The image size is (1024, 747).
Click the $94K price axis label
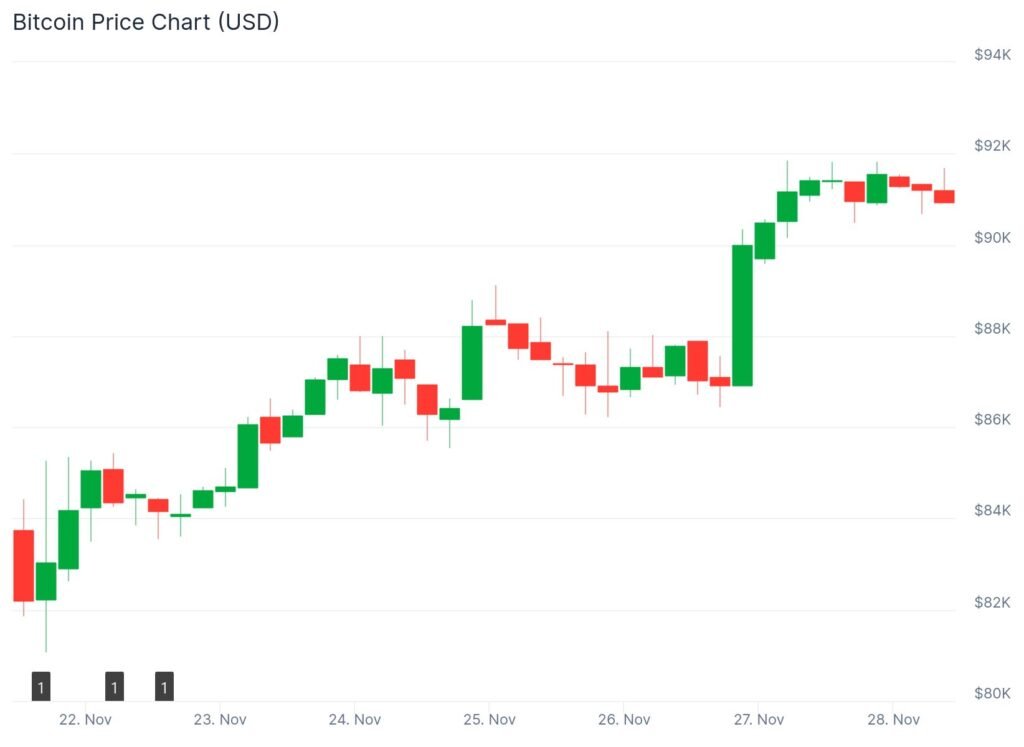[992, 55]
